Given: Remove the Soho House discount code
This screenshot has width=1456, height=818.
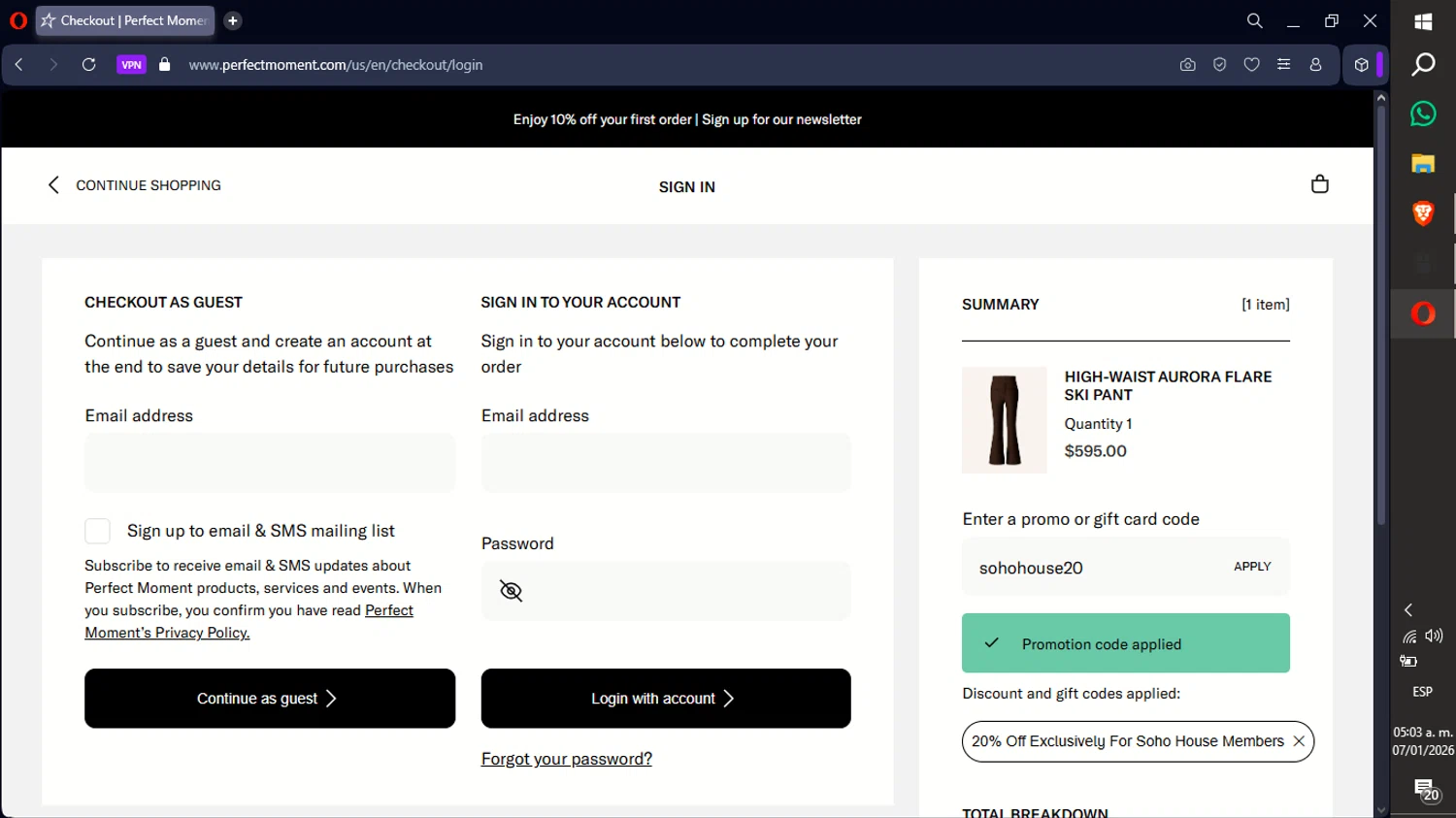Looking at the screenshot, I should coord(1299,741).
